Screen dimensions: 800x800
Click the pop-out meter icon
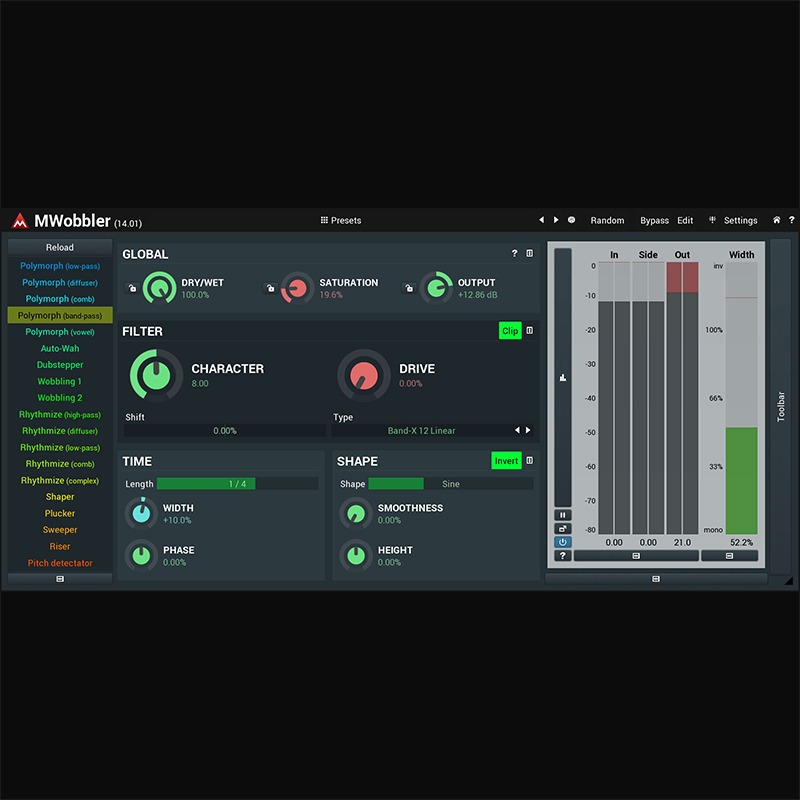click(x=563, y=529)
